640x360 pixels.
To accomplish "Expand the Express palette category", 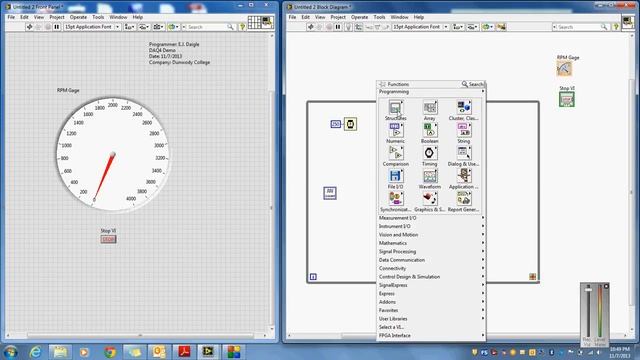I will pyautogui.click(x=431, y=293).
